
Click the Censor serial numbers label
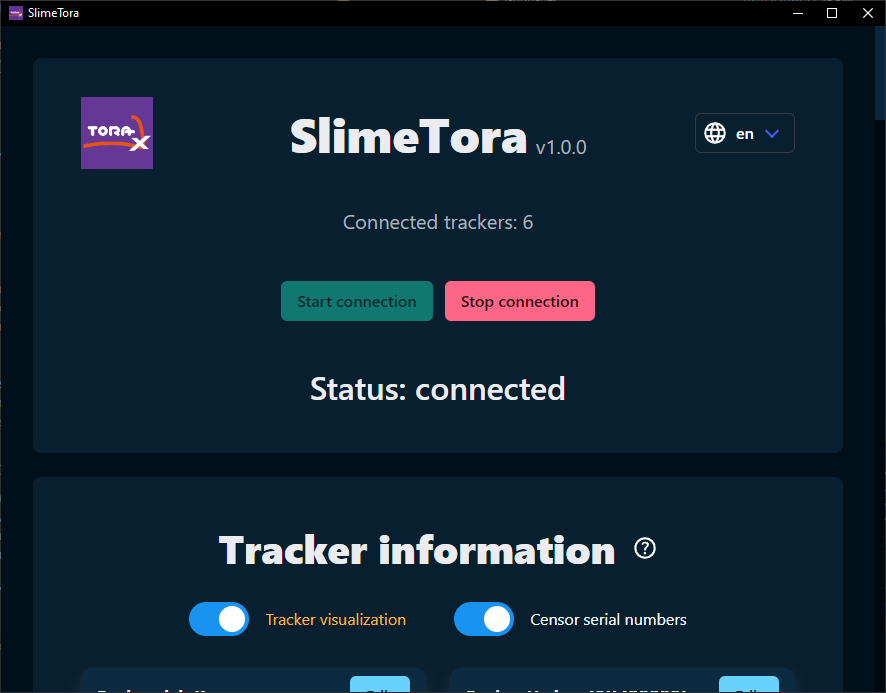[x=608, y=620]
